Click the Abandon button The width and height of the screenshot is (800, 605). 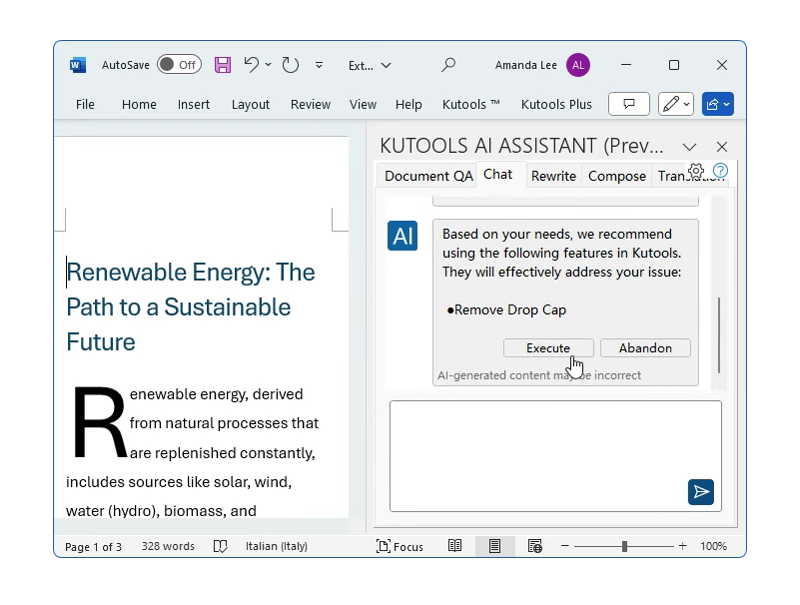click(x=645, y=348)
